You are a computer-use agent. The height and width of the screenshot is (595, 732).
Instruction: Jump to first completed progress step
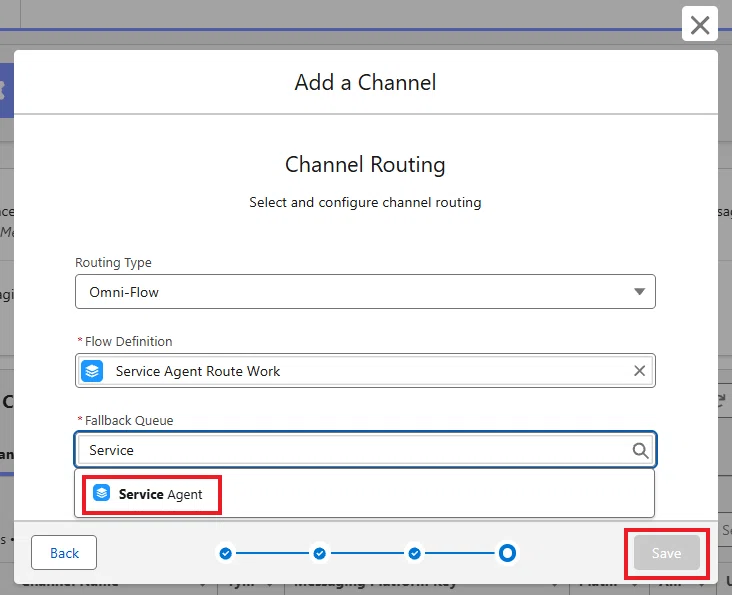click(x=225, y=553)
